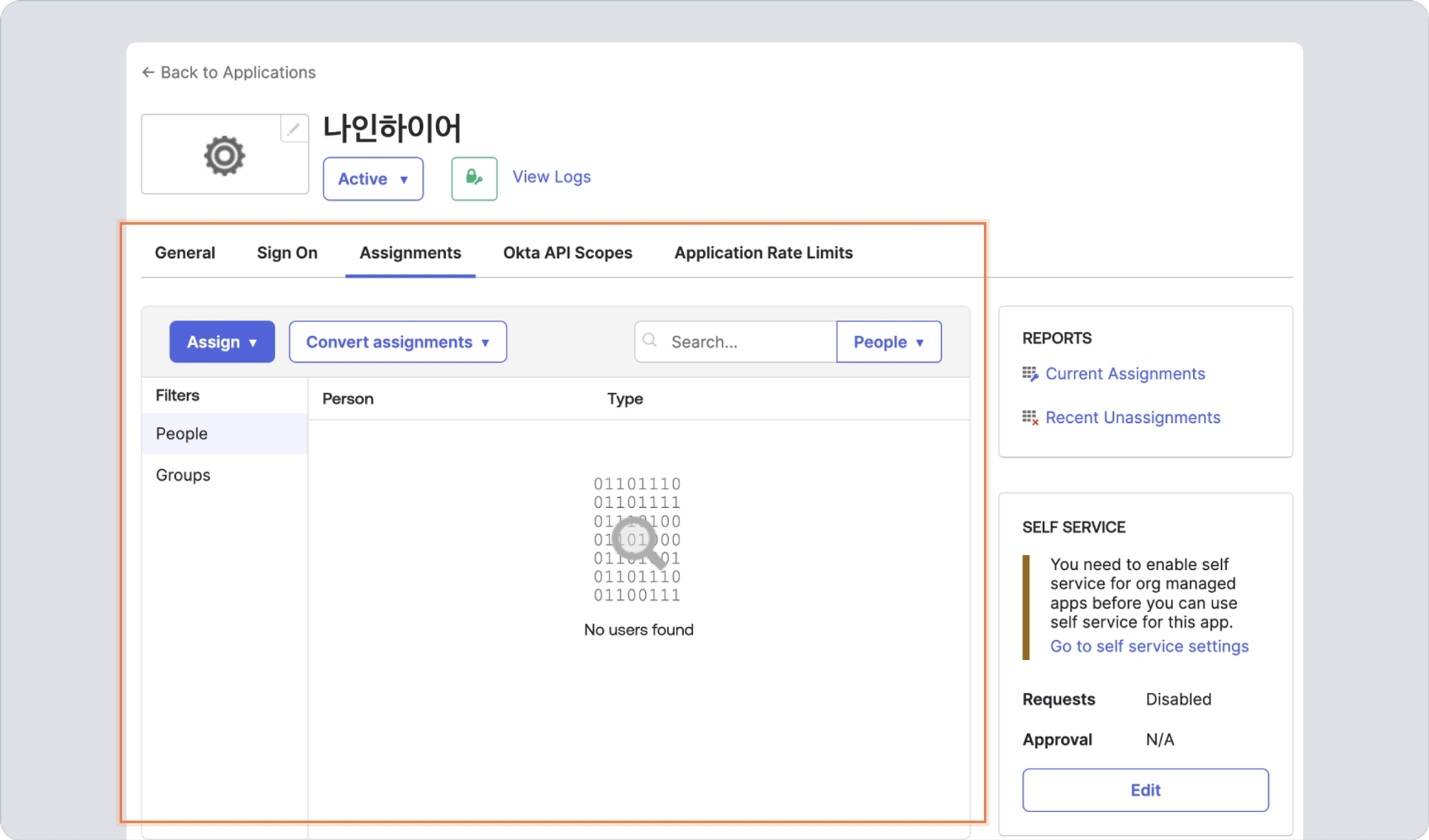
Task: Open the Active status dropdown
Action: (372, 179)
